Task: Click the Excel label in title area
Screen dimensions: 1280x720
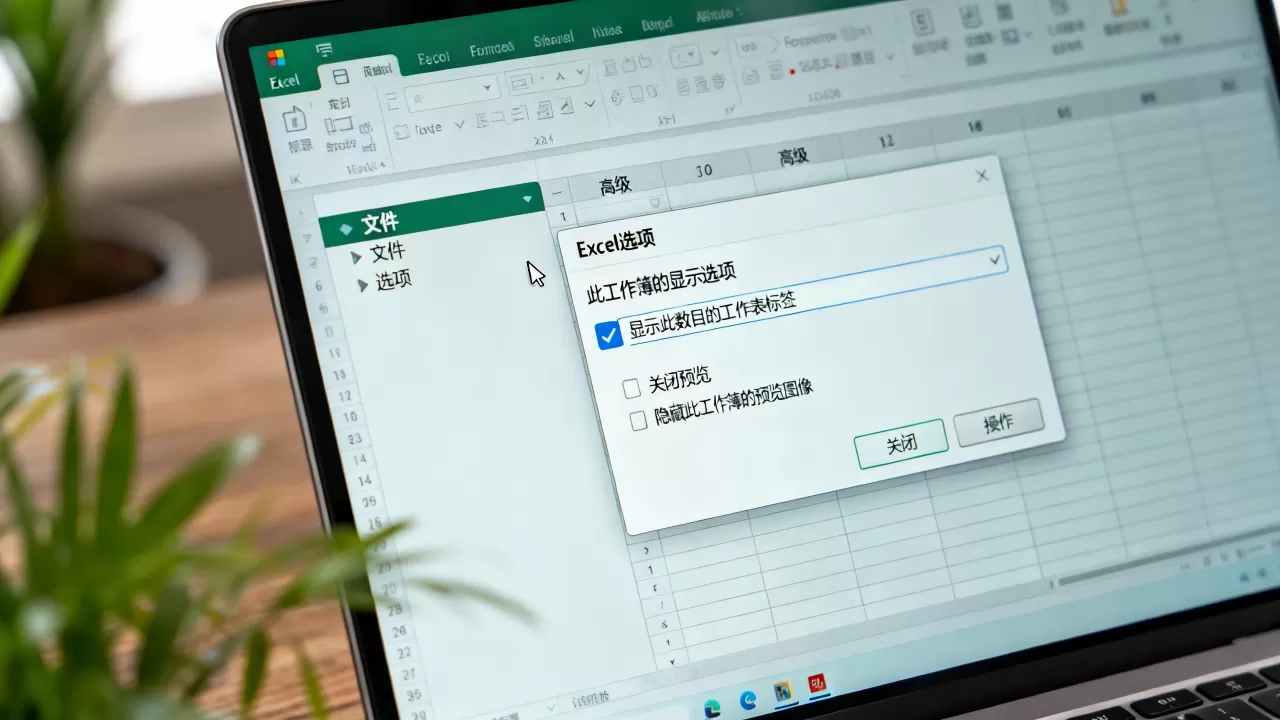Action: (x=284, y=81)
